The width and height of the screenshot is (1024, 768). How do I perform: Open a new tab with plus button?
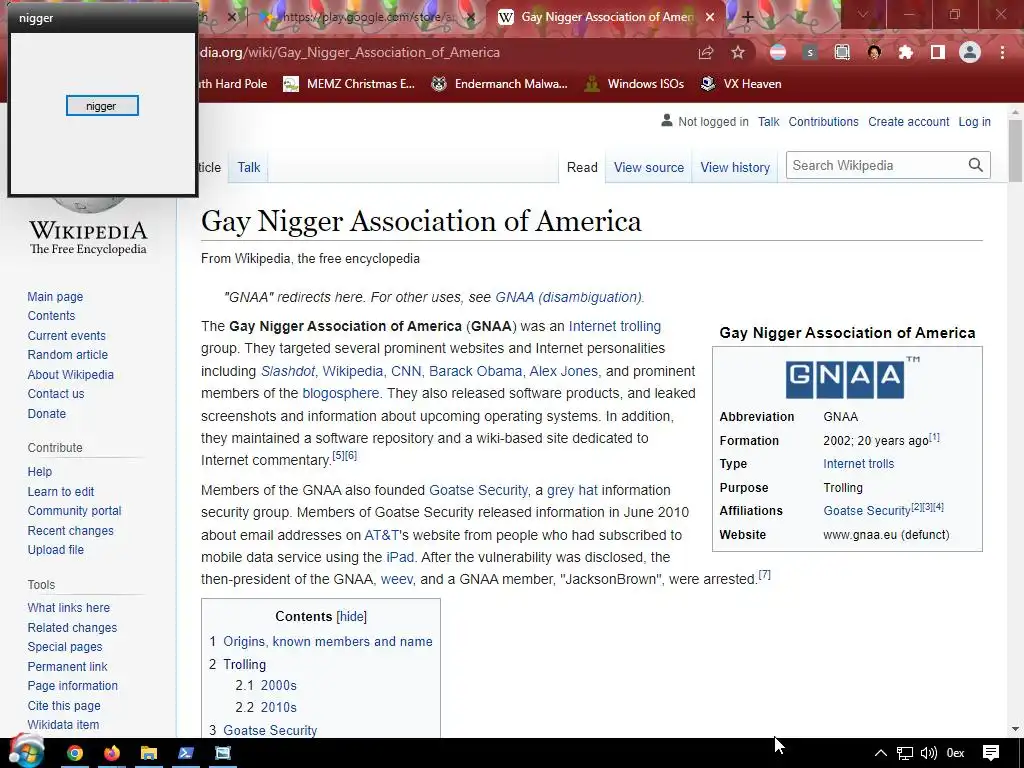click(748, 18)
